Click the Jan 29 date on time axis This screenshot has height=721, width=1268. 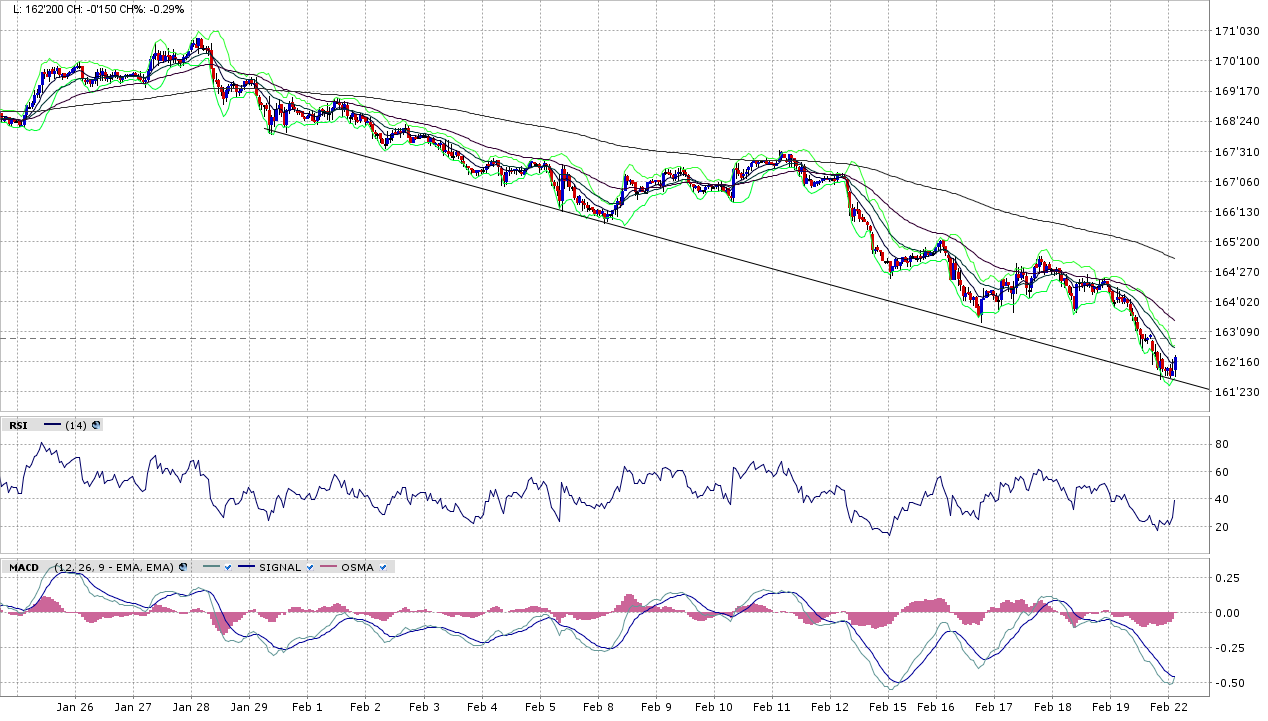coord(249,707)
